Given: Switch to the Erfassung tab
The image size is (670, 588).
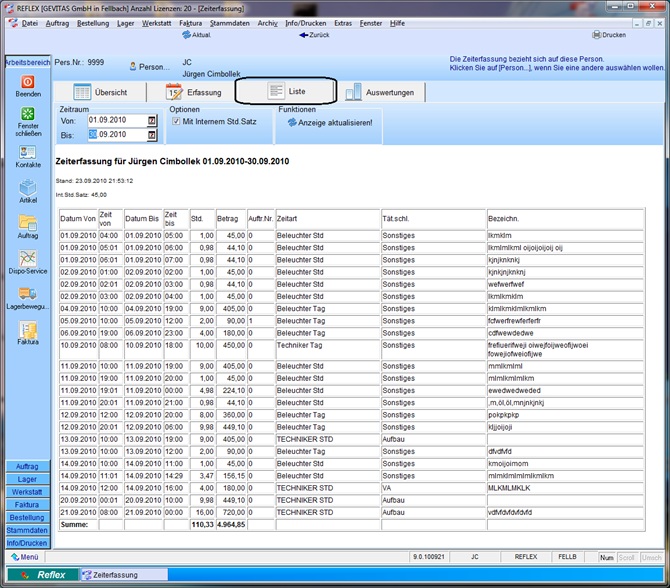Looking at the screenshot, I should pos(194,92).
